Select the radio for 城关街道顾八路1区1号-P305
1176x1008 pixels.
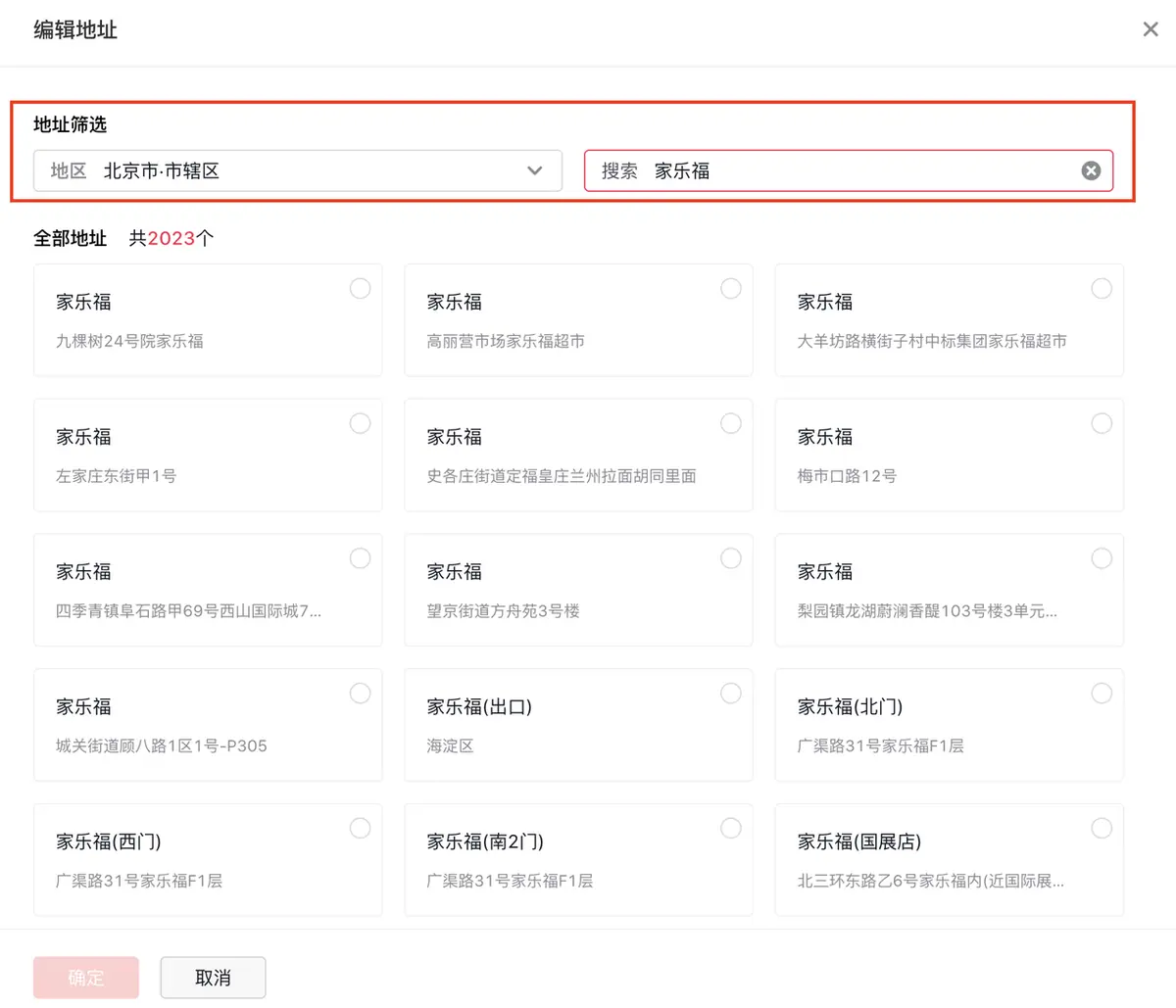pos(361,694)
